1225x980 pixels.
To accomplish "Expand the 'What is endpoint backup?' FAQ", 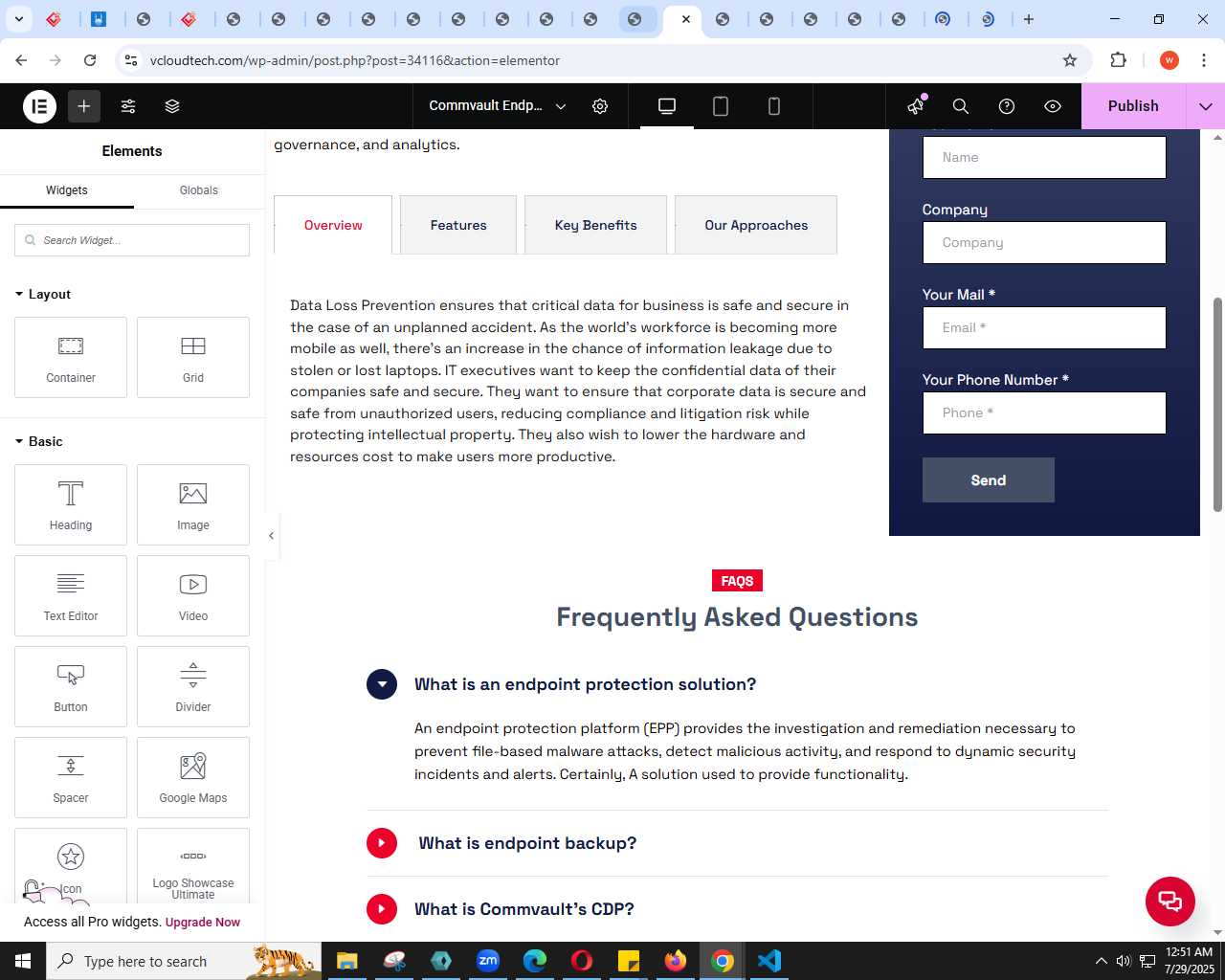I will pos(382,843).
